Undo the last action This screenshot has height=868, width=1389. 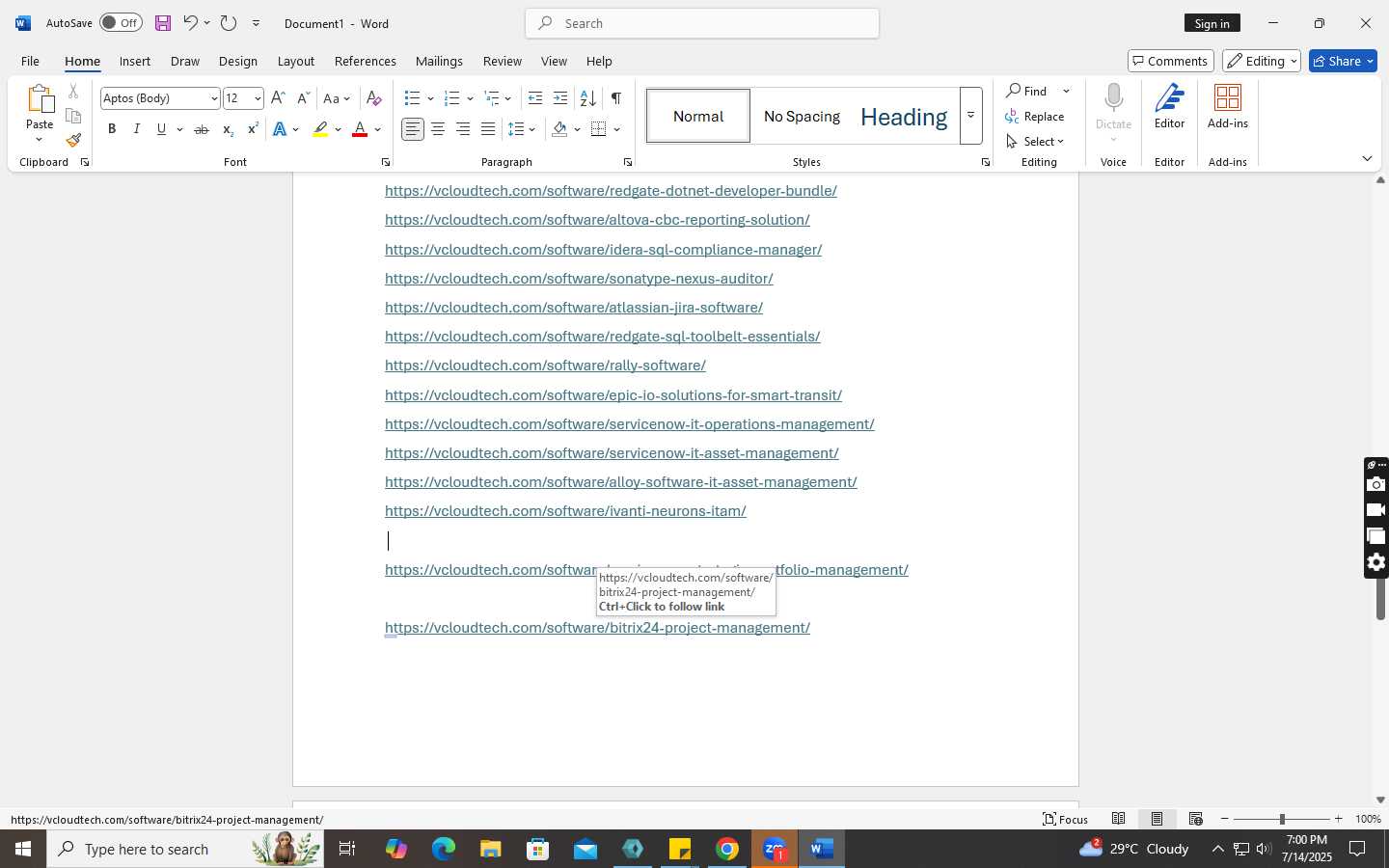click(x=190, y=23)
